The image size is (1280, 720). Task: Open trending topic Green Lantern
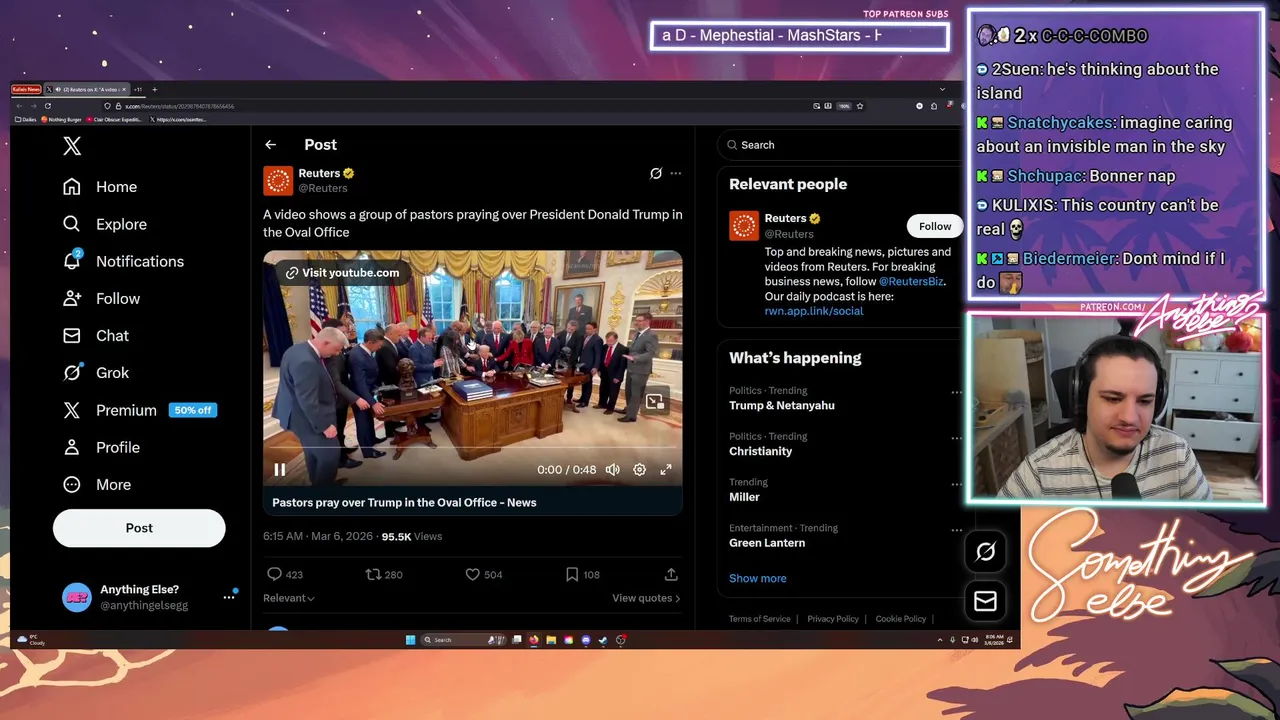click(767, 543)
